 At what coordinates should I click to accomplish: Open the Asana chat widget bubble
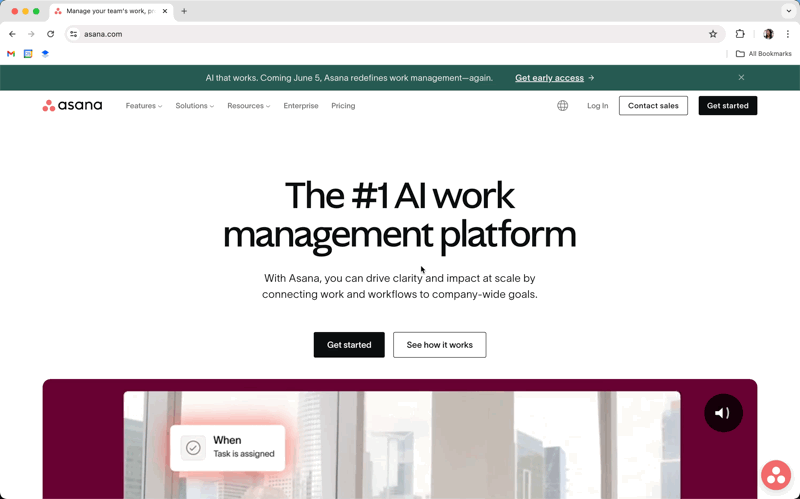(775, 475)
